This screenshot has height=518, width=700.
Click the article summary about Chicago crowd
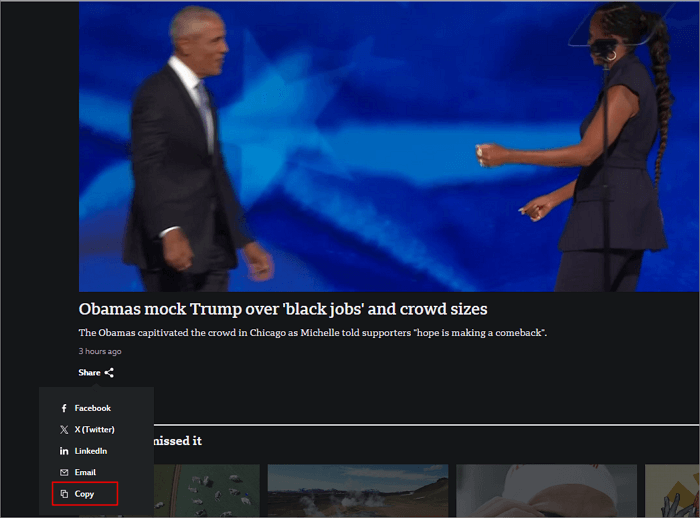coord(312,333)
